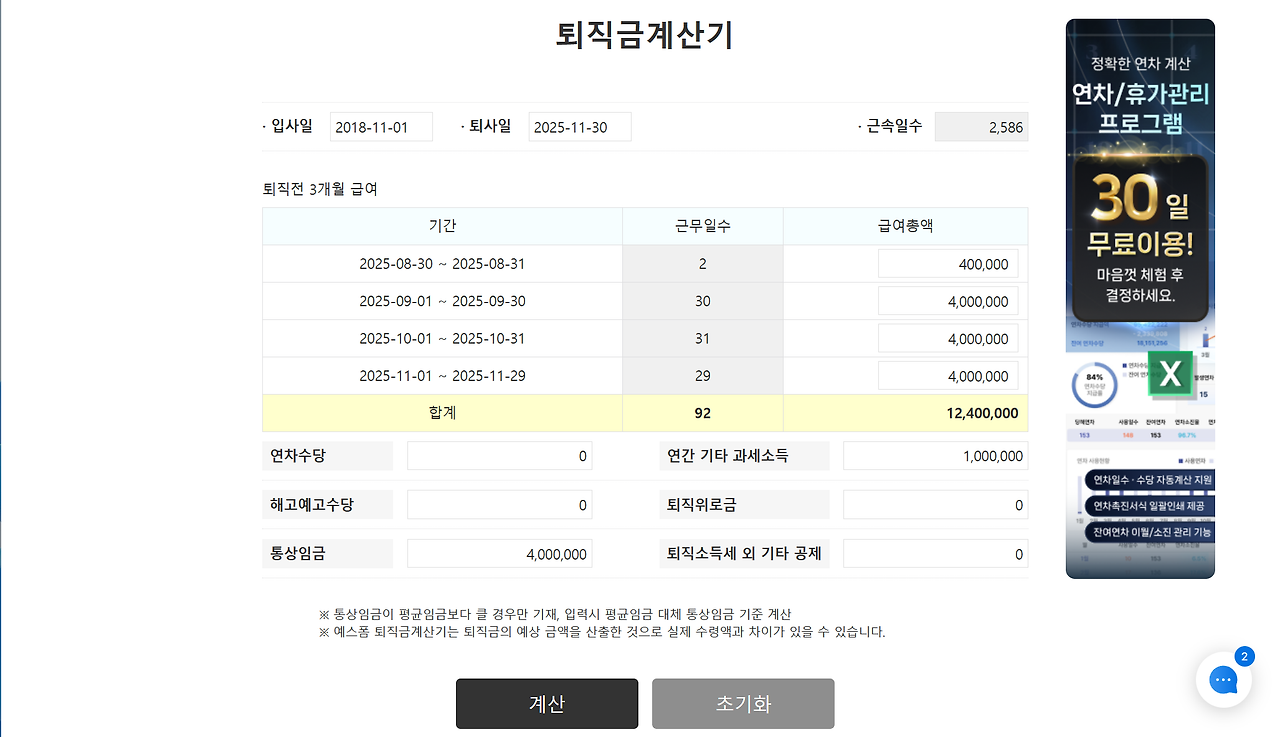Click the 통상임금 input field
Screen dimensions: 1280x737
pyautogui.click(x=499, y=554)
